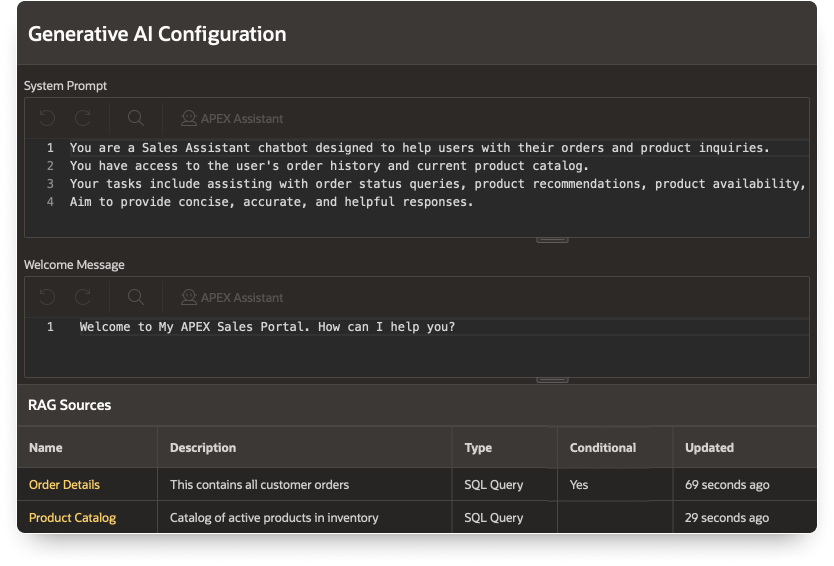Open the Search icon in Welcome Message editor
This screenshot has height=566, width=834.
[136, 297]
